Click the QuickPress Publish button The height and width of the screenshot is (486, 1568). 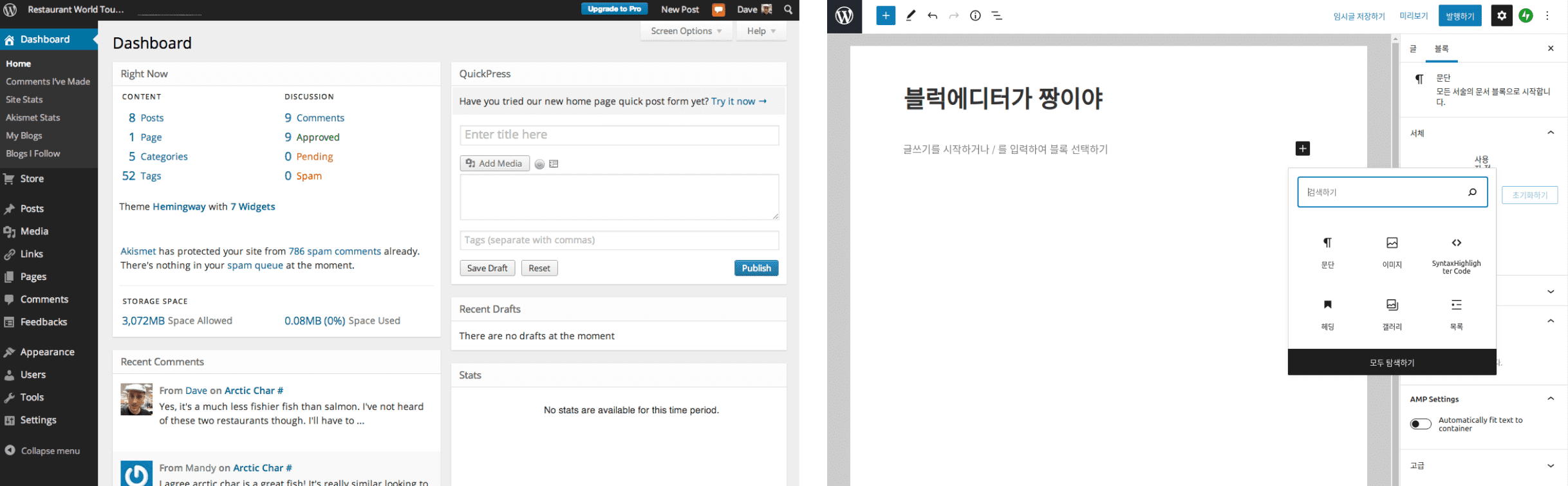tap(756, 268)
